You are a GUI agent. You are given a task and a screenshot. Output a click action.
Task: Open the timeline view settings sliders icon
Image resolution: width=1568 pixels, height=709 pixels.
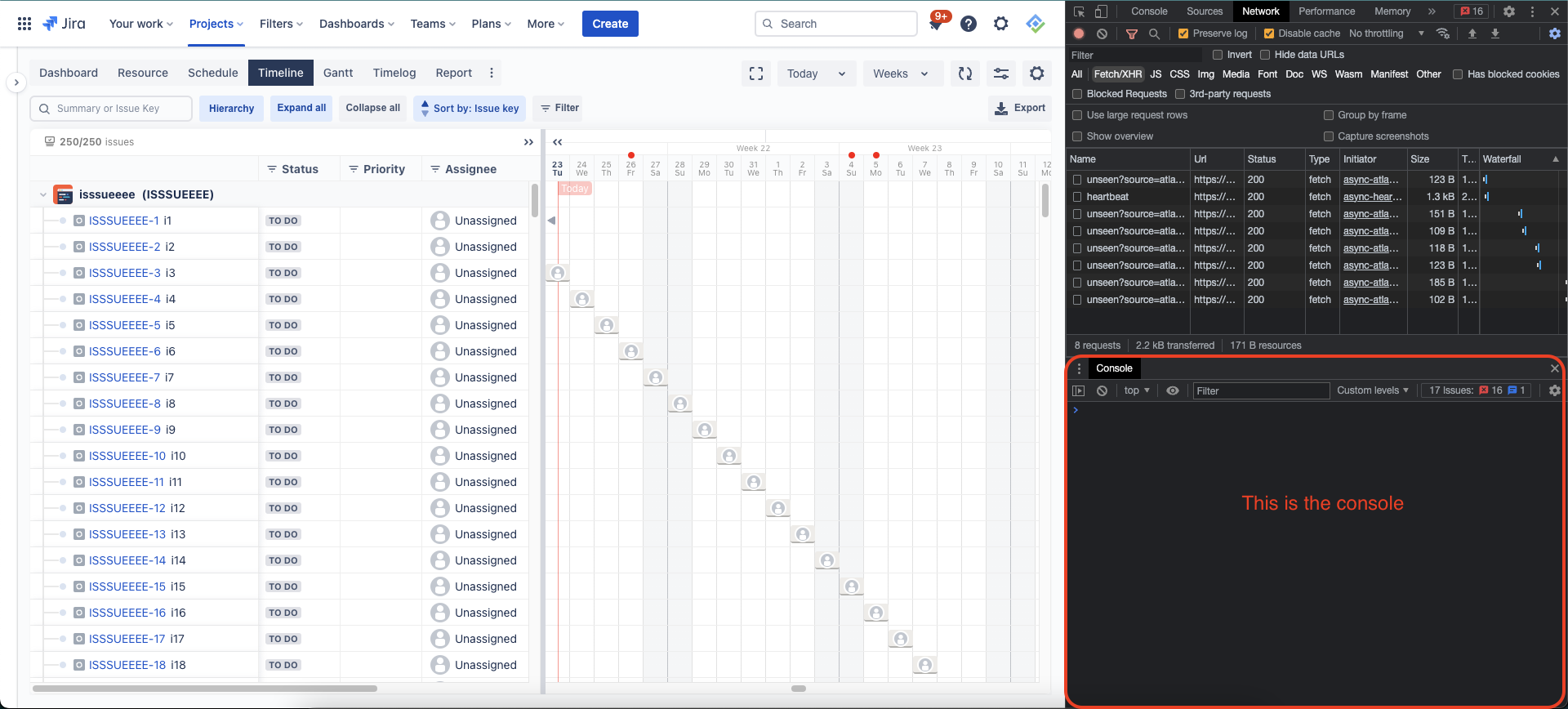click(x=1000, y=74)
